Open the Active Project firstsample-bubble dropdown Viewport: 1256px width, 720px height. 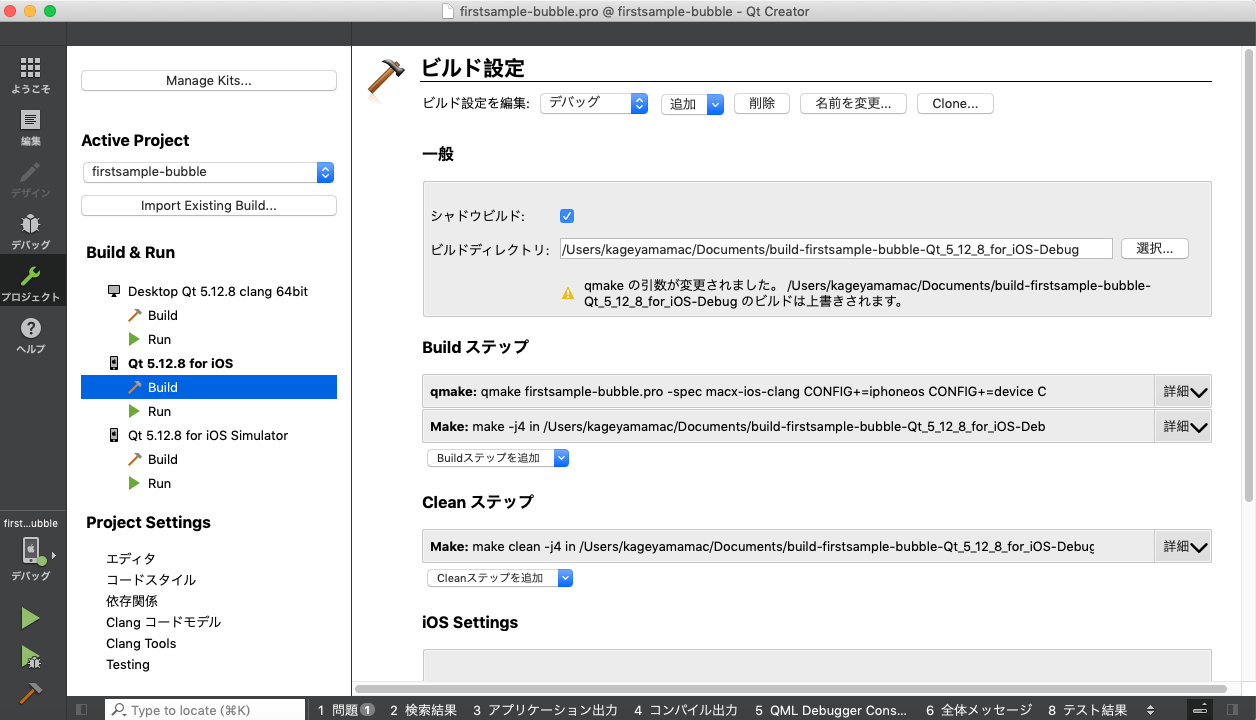coord(208,172)
